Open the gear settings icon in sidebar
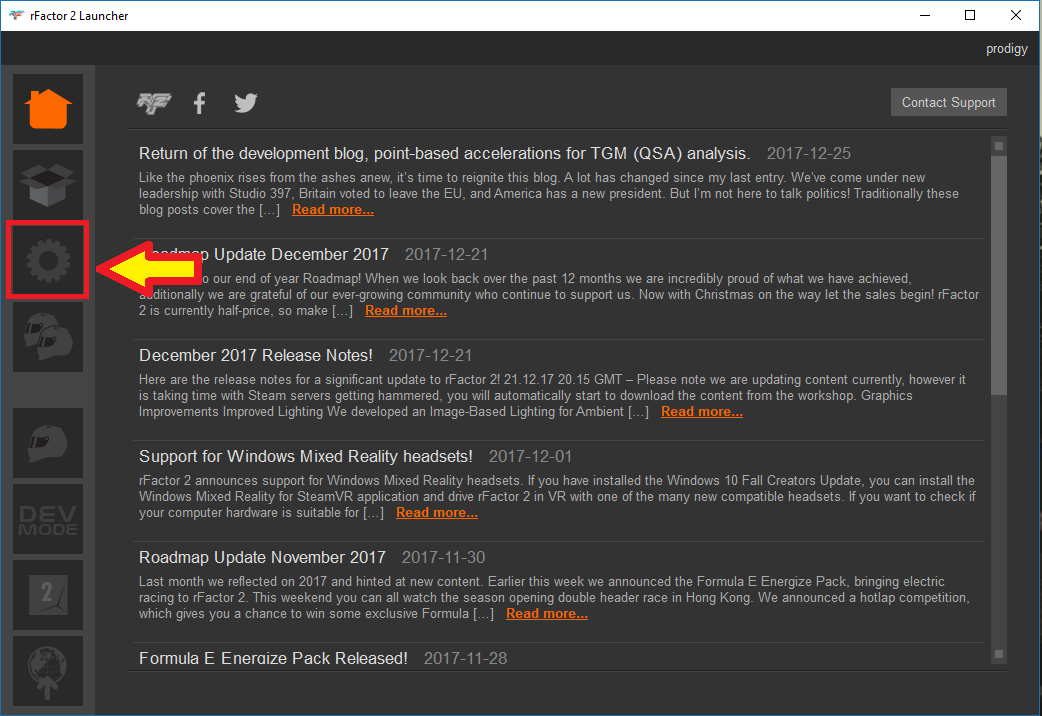The image size is (1042, 716). 48,261
